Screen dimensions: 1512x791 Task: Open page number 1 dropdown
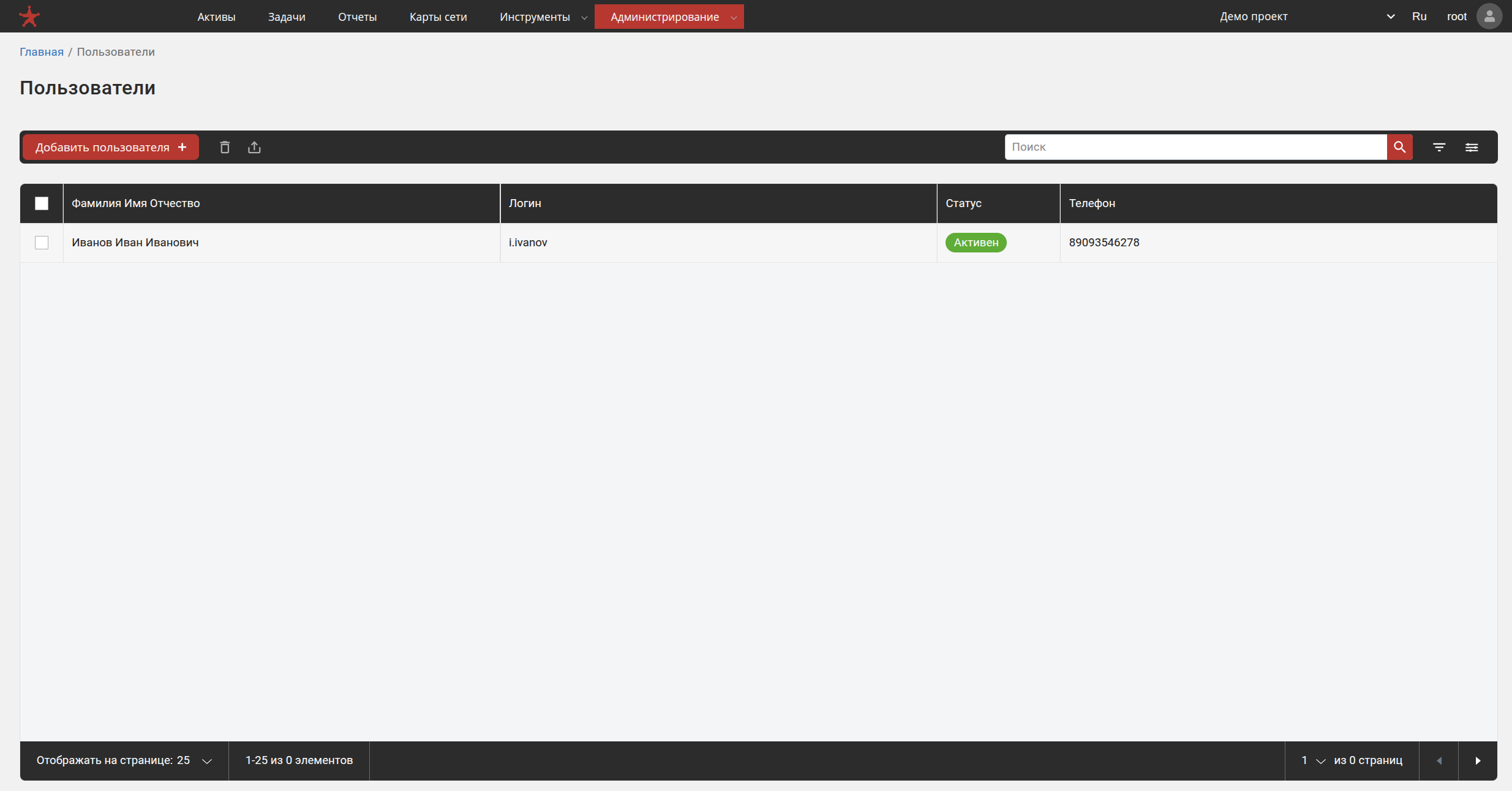tap(1312, 760)
